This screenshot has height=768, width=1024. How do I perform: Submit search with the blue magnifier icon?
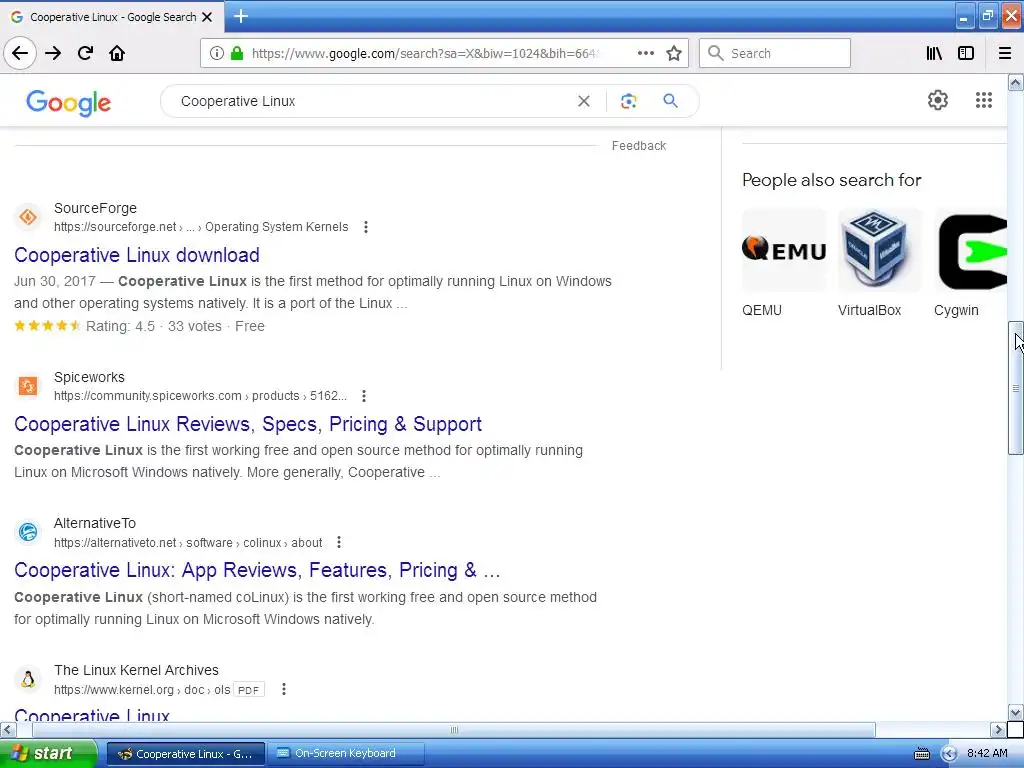[671, 101]
